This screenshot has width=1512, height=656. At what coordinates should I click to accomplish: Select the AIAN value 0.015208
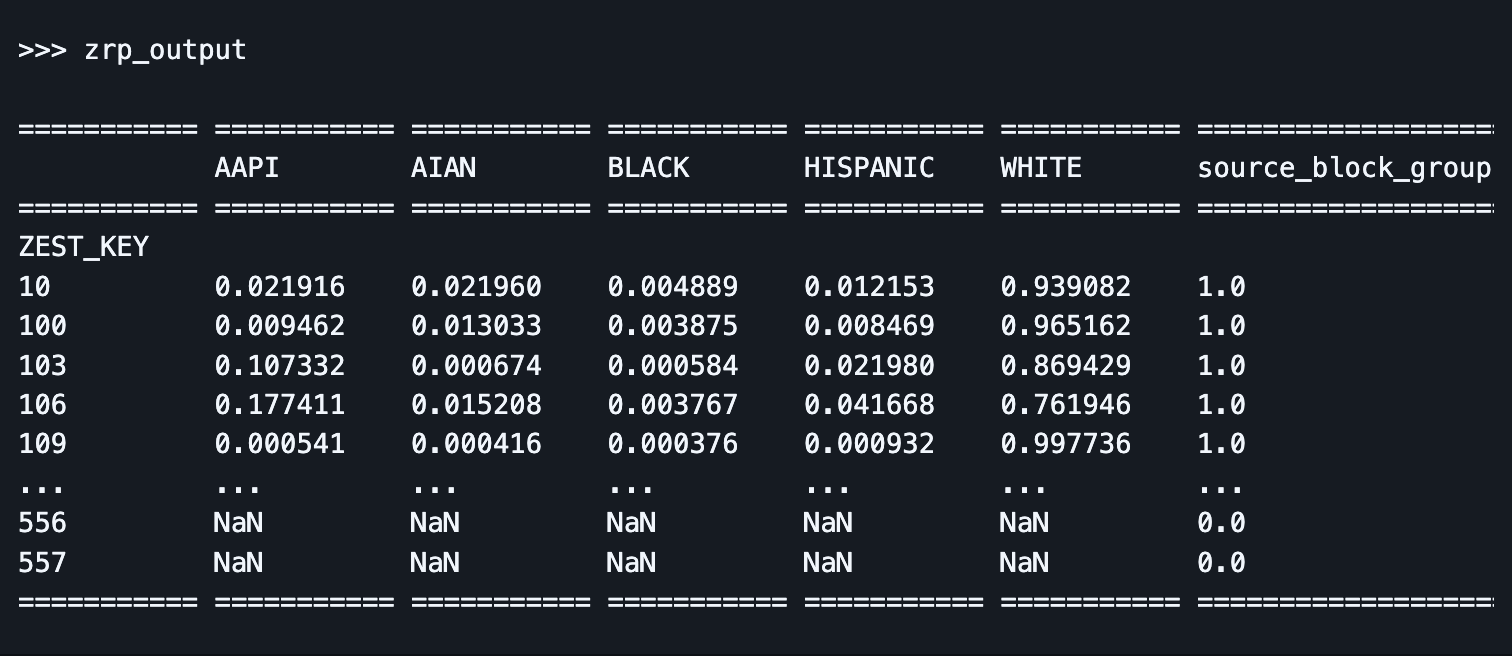click(x=476, y=405)
